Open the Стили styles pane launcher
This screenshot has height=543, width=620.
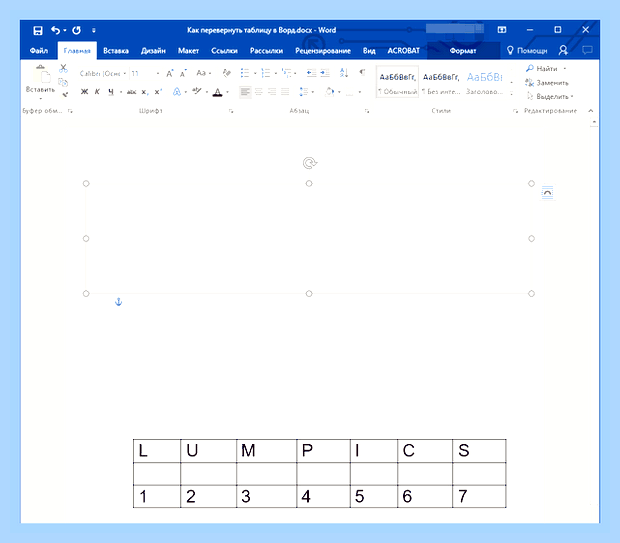pyautogui.click(x=515, y=112)
